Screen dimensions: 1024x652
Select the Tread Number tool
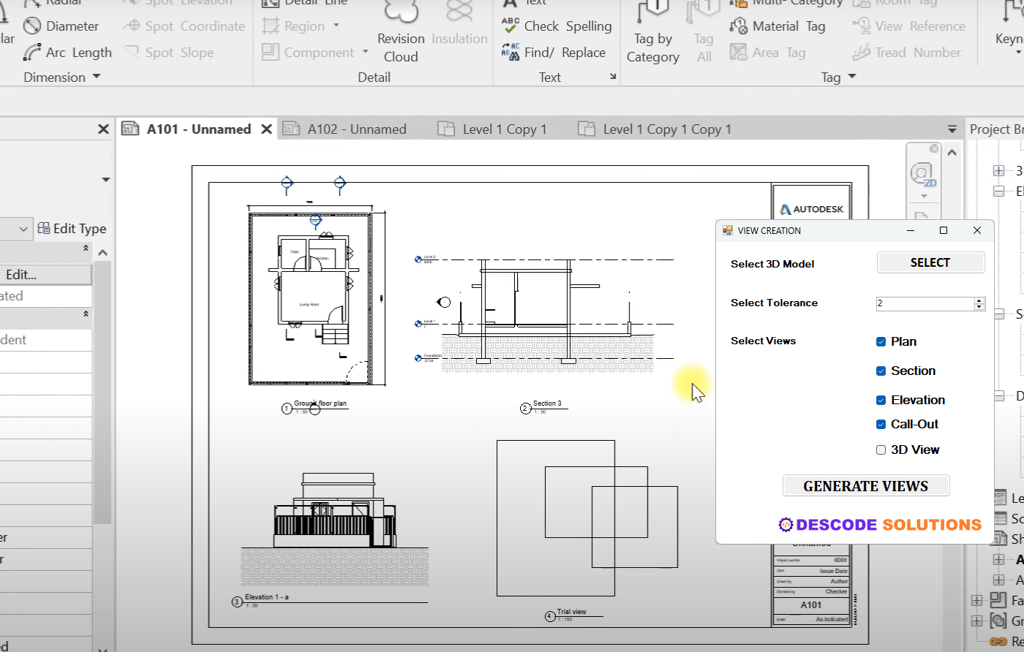point(906,52)
